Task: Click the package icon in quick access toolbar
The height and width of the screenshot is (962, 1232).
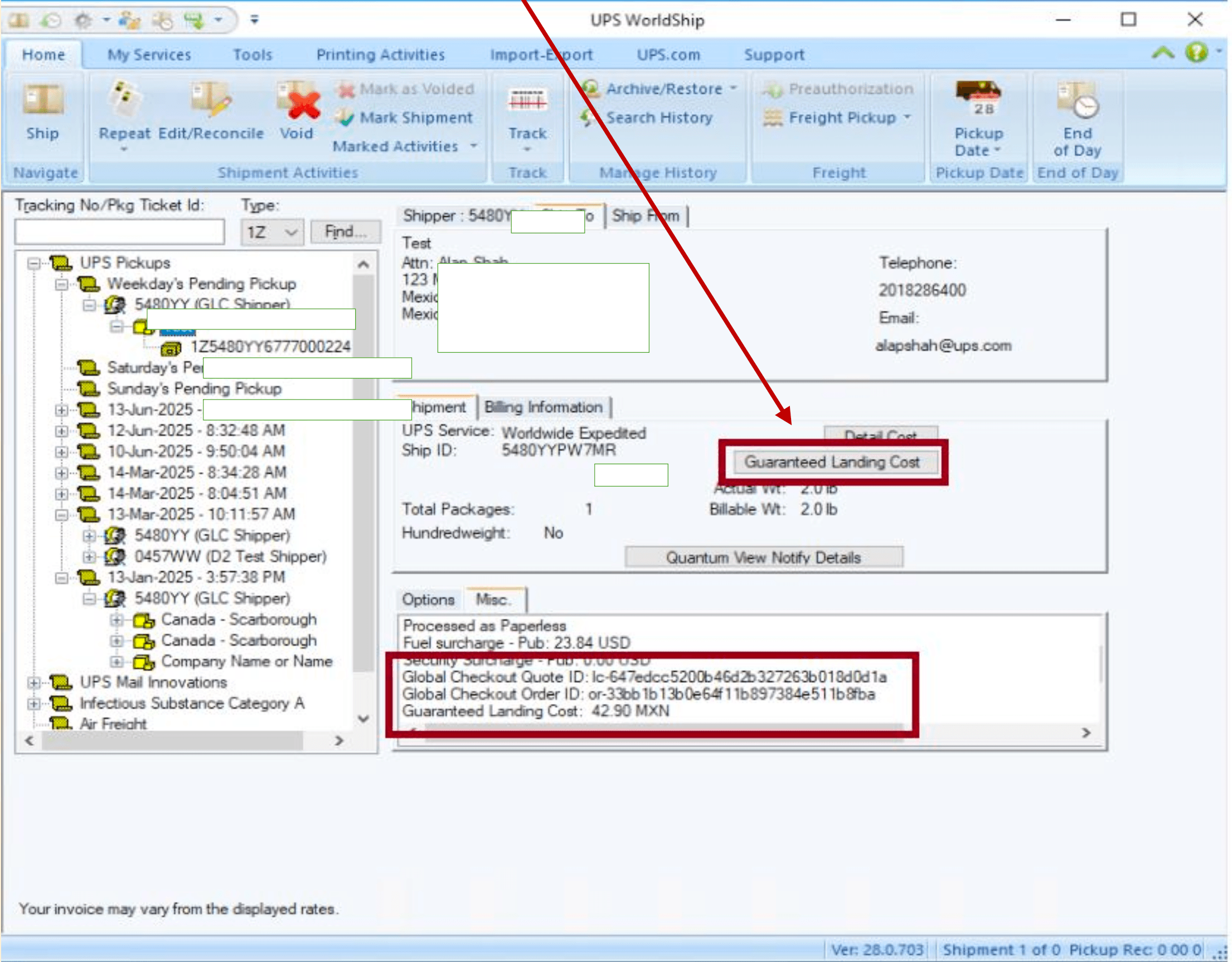Action: point(18,21)
